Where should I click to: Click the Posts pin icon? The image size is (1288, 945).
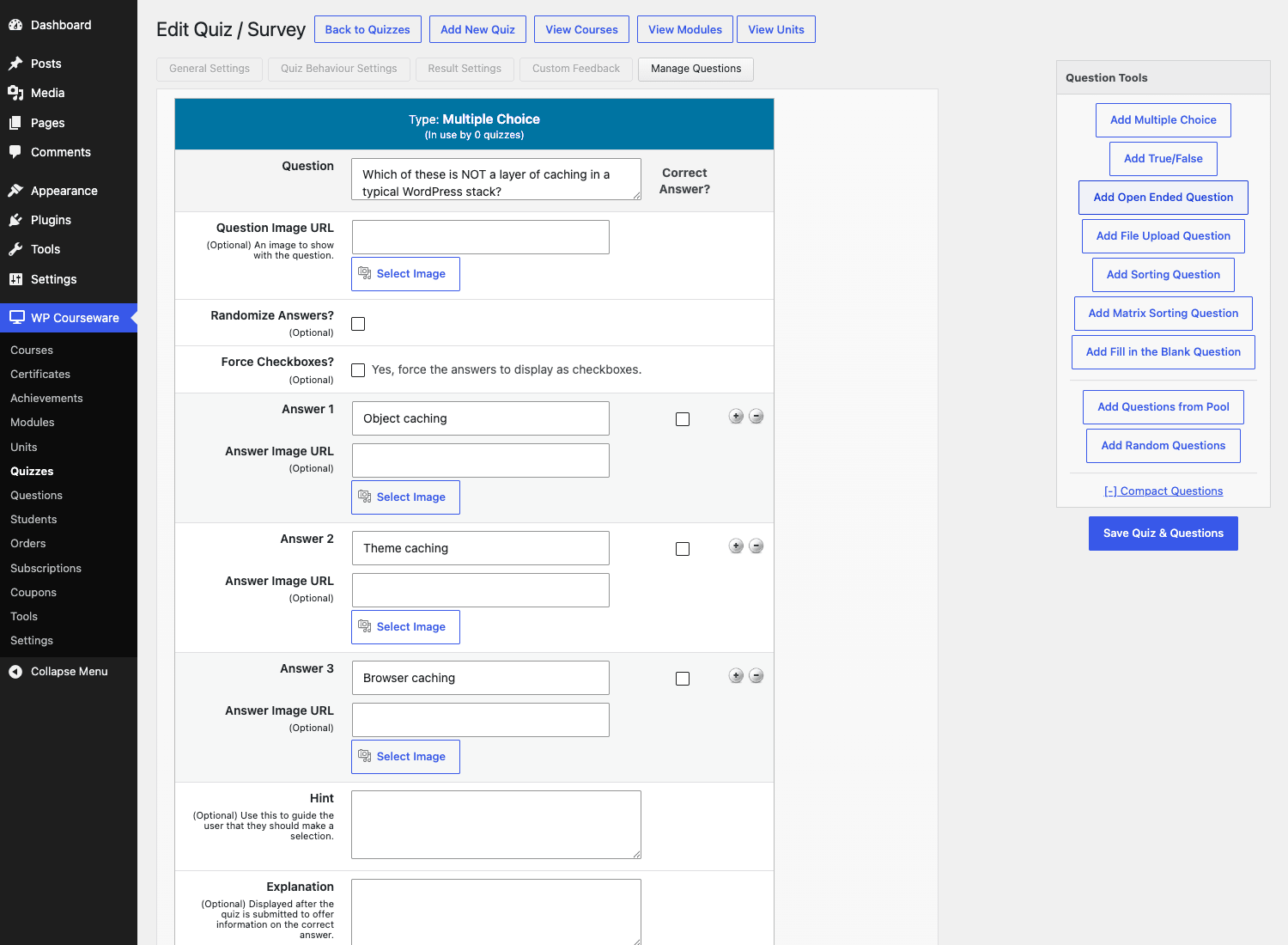[x=15, y=64]
